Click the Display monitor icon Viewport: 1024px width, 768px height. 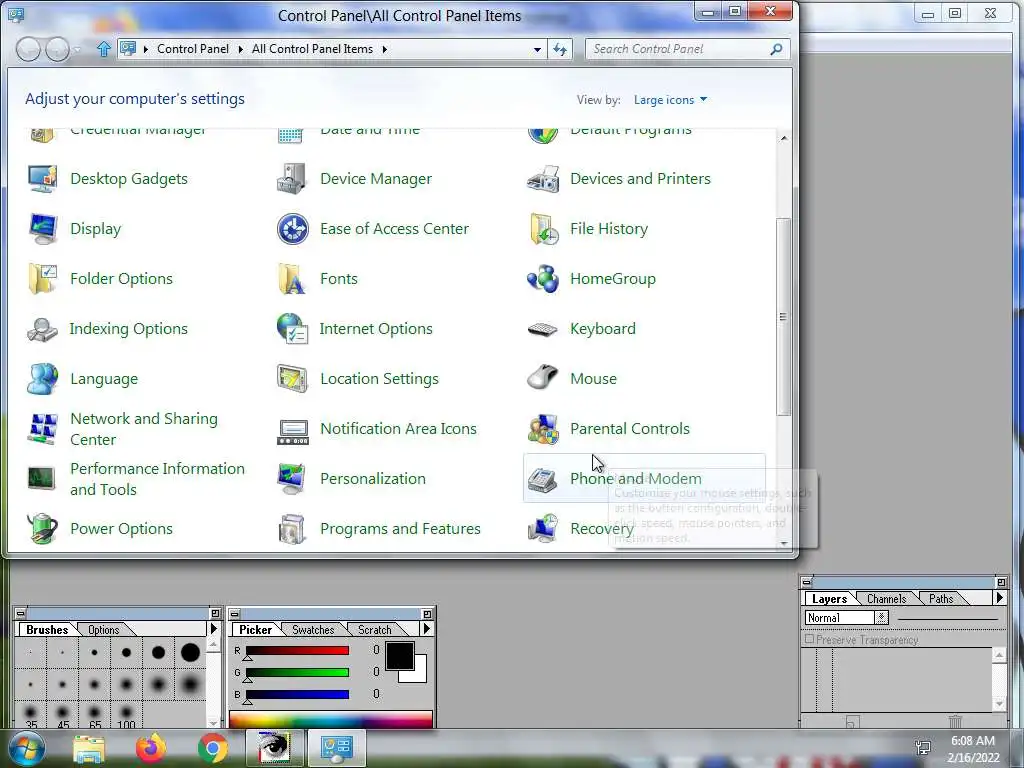(x=42, y=229)
